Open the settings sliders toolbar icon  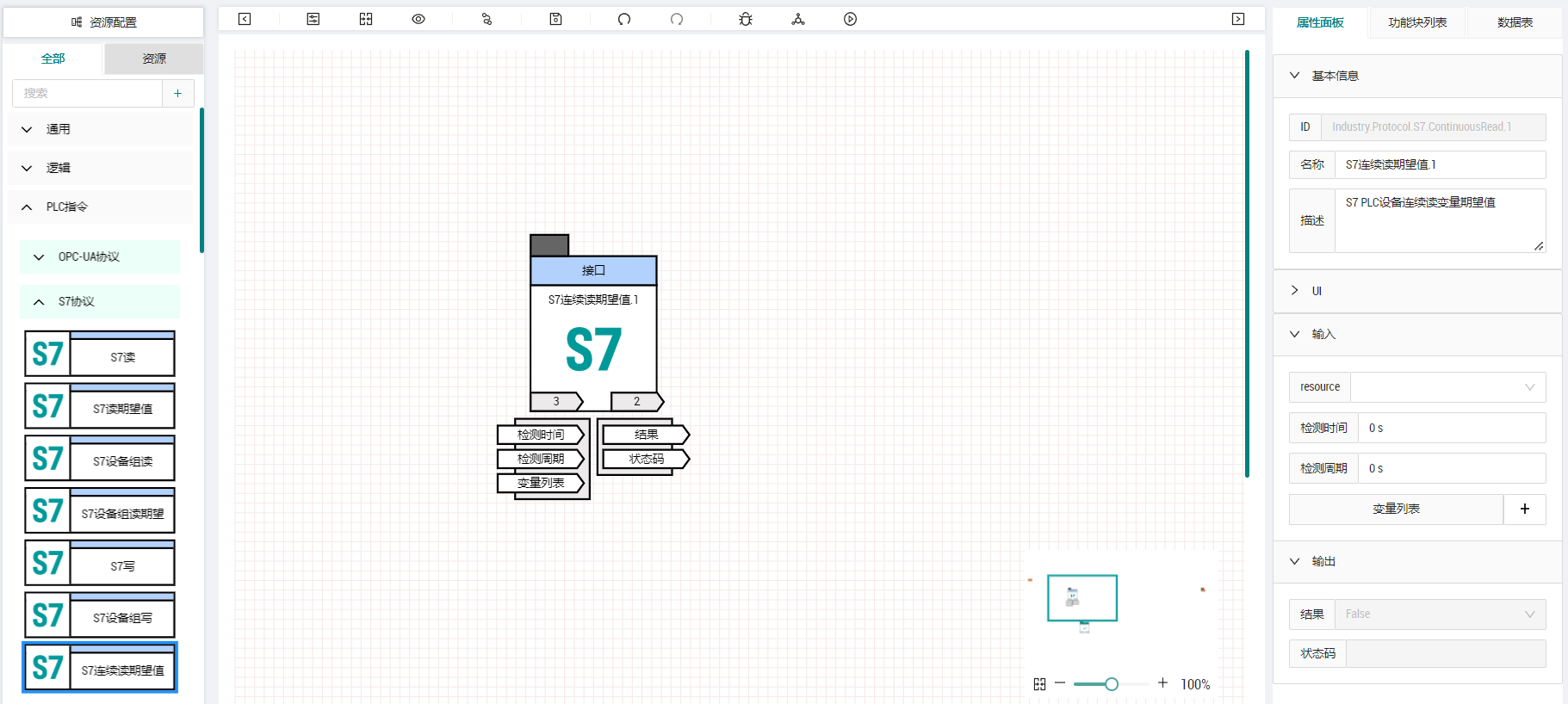[x=313, y=19]
